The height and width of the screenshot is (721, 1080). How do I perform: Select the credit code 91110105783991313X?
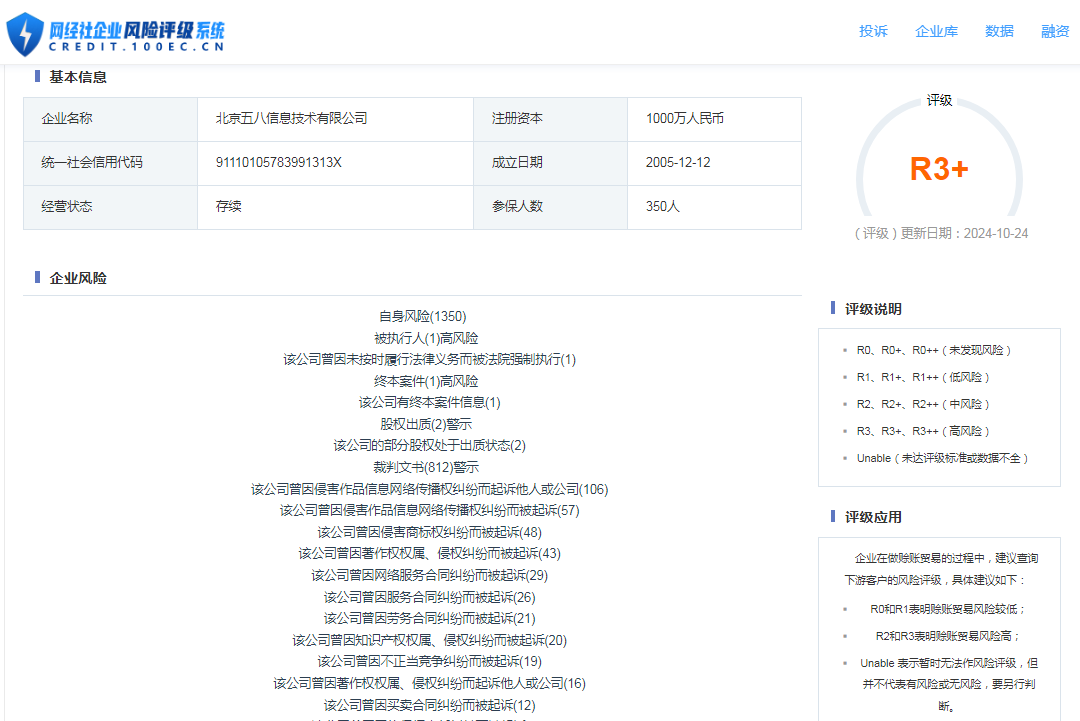[x=278, y=162]
